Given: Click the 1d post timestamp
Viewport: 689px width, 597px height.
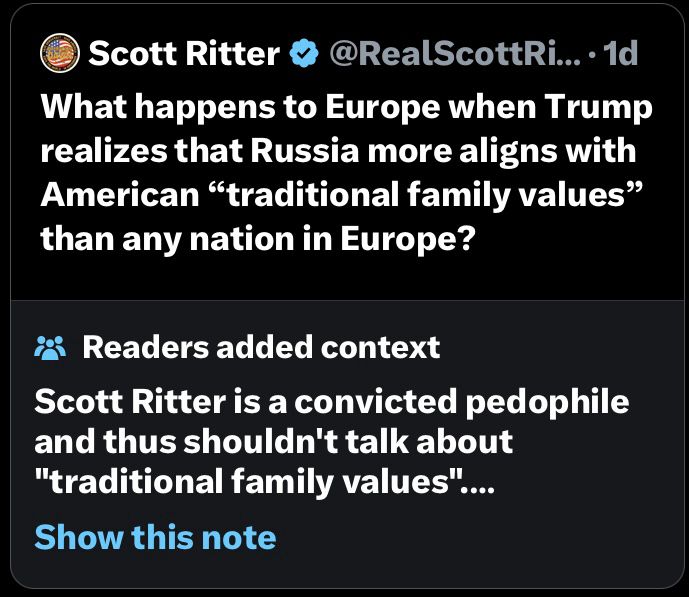Looking at the screenshot, I should (x=620, y=53).
